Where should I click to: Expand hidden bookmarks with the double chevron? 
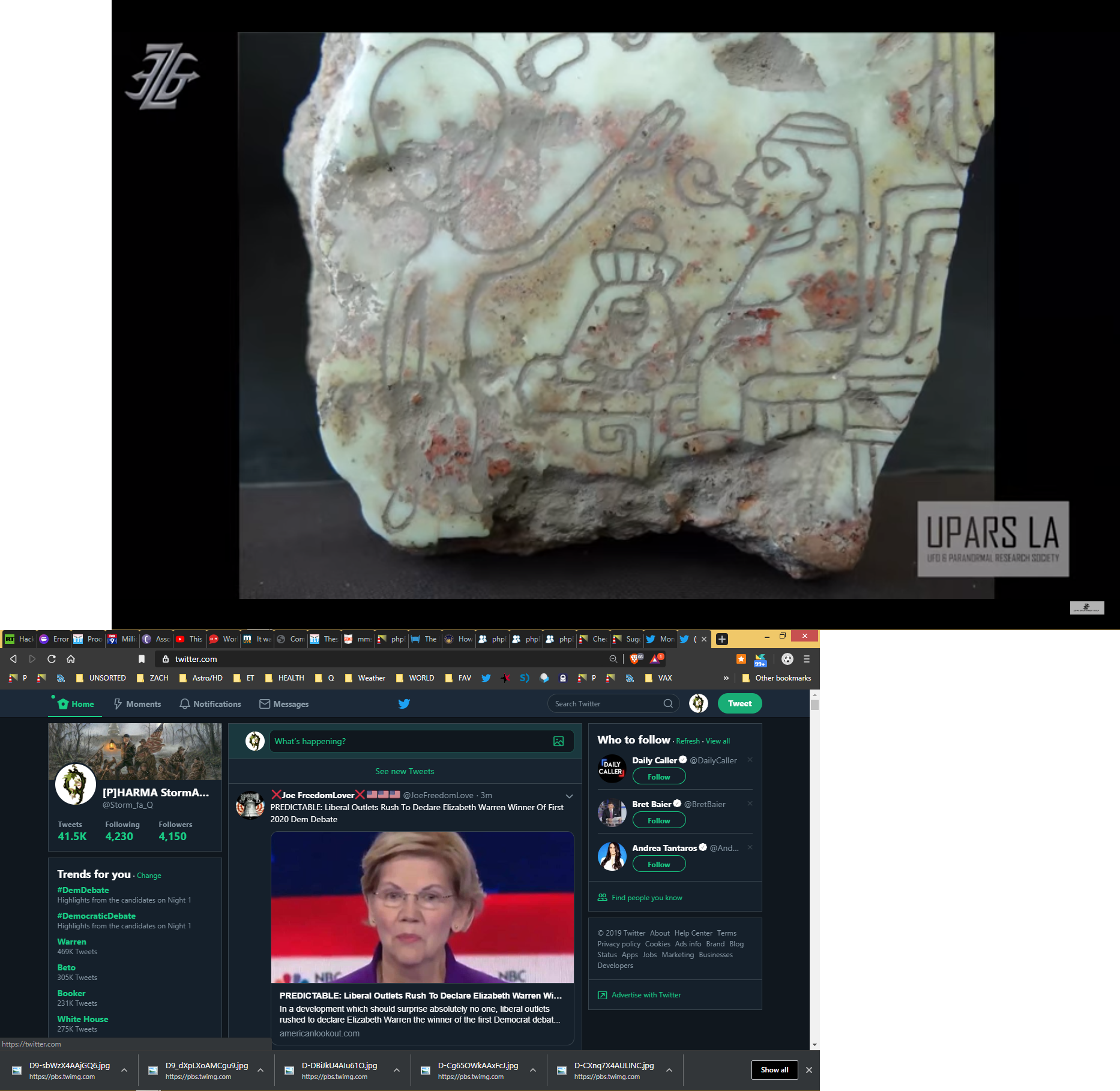726,678
